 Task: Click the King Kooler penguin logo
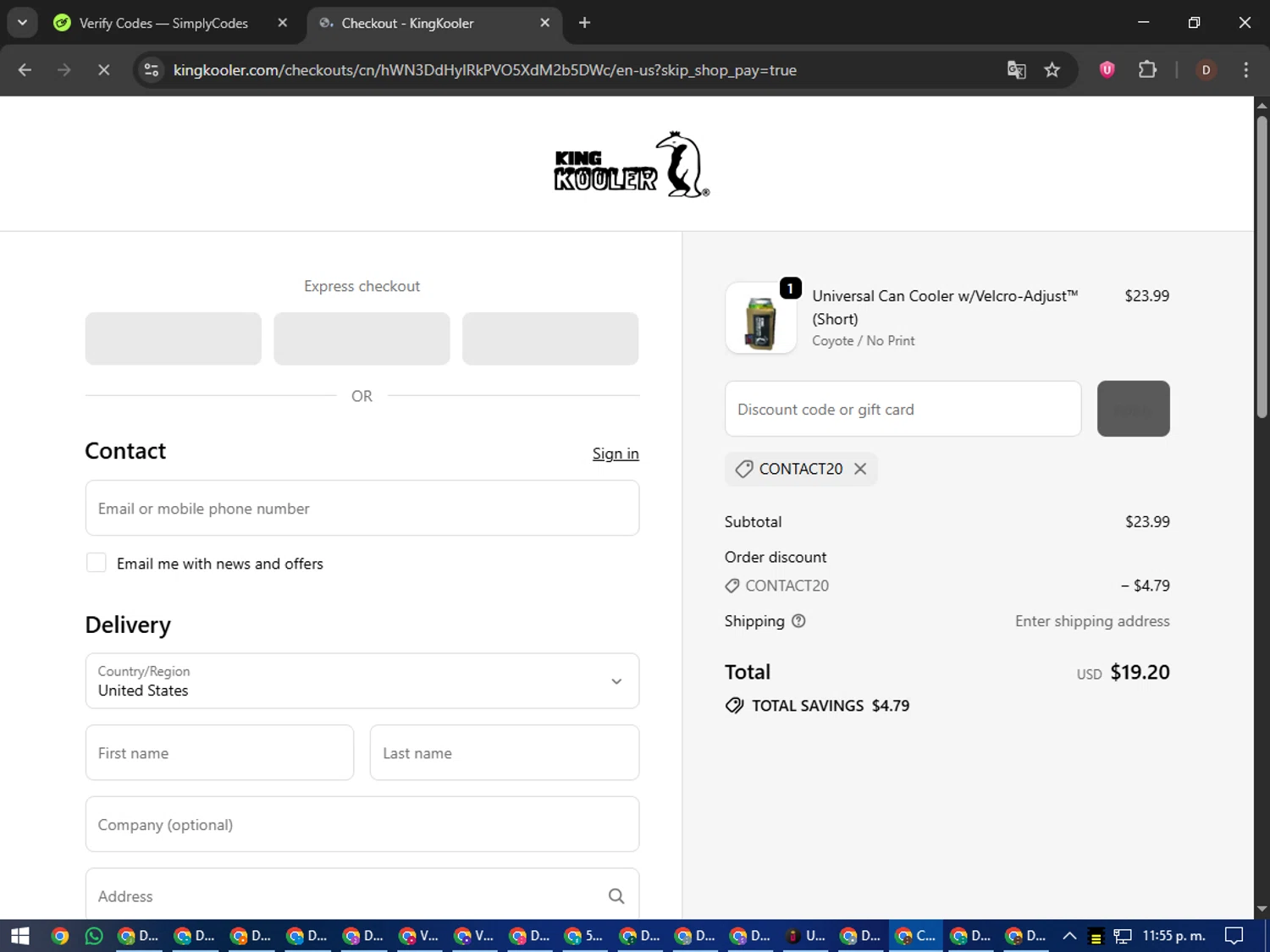point(632,164)
